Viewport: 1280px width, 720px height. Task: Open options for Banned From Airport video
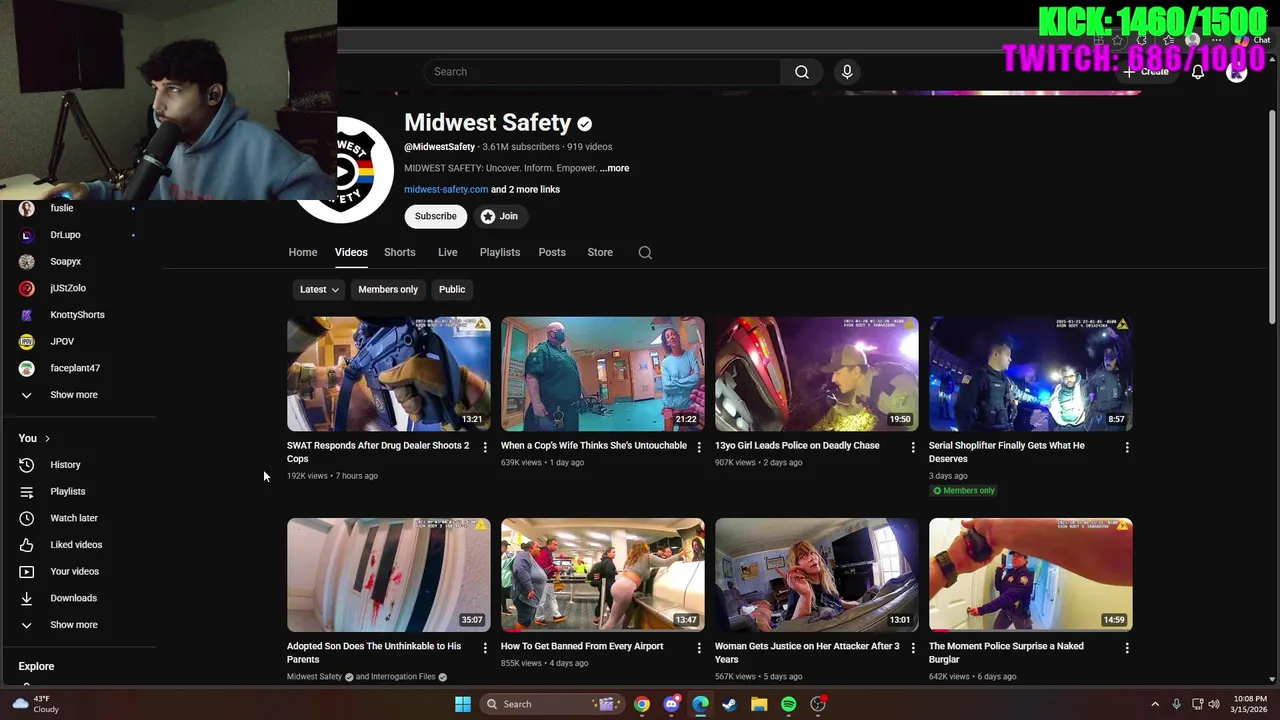click(699, 648)
